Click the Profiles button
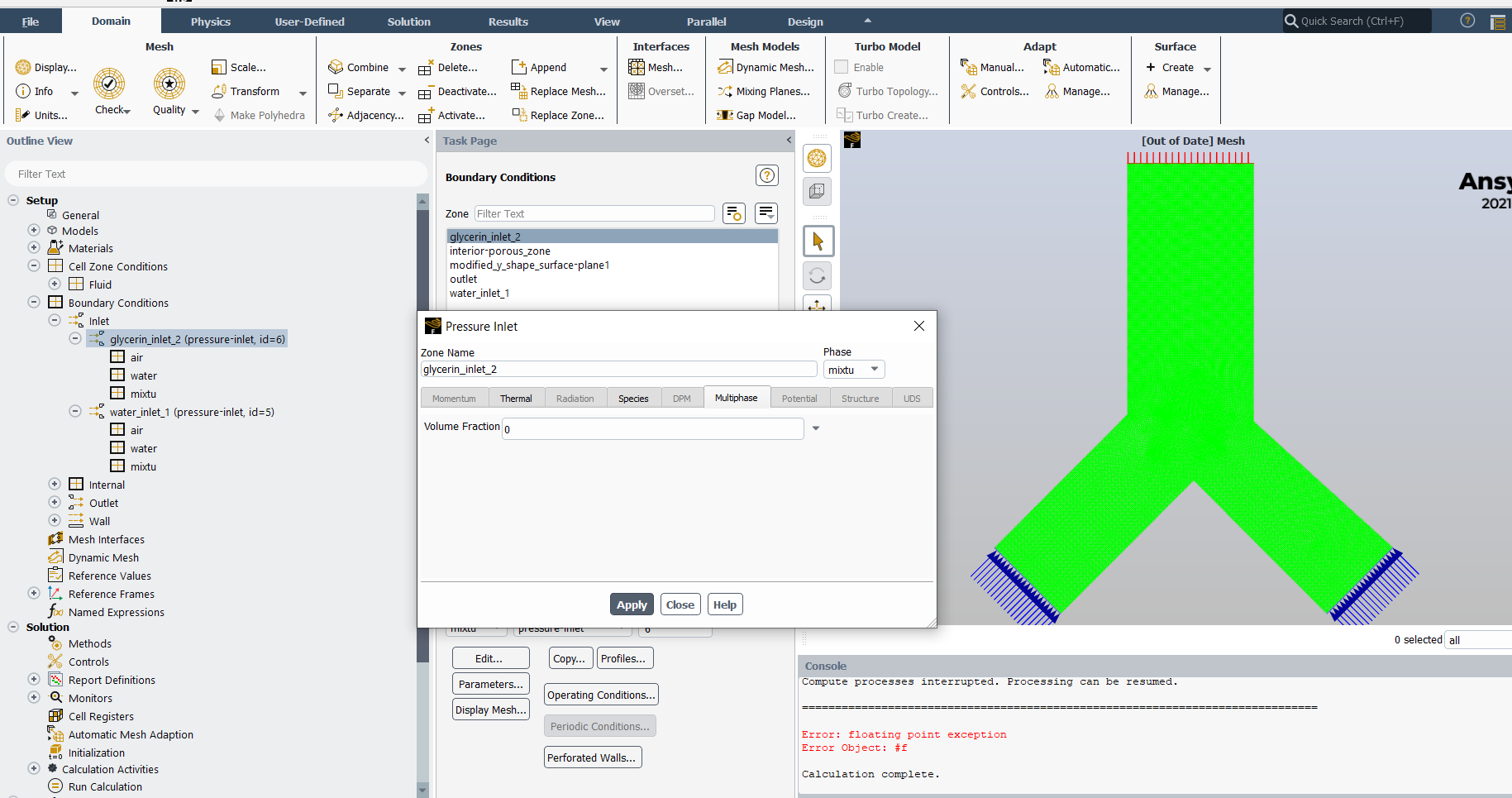This screenshot has height=798, width=1512. (625, 658)
